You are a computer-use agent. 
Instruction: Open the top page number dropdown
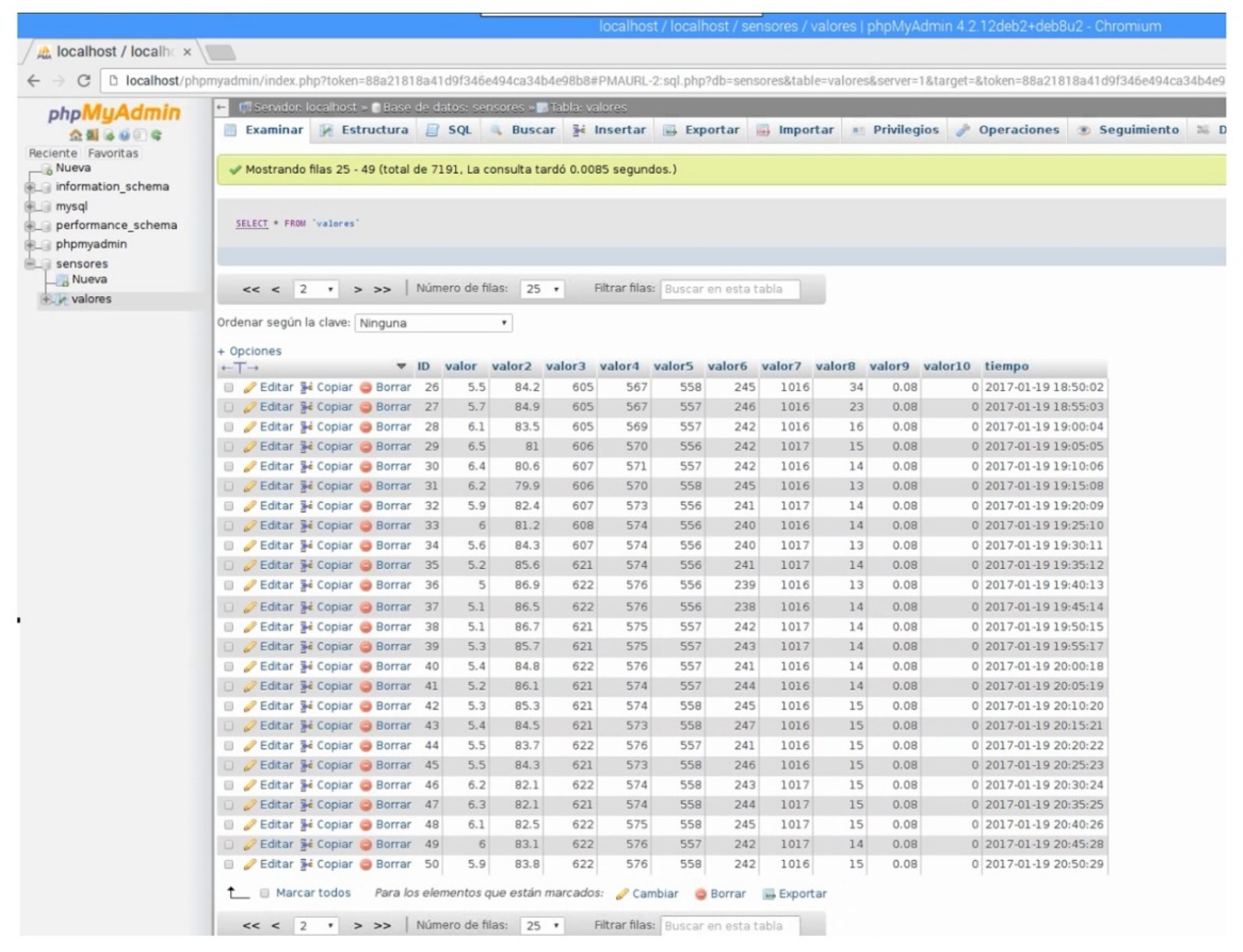pos(316,290)
